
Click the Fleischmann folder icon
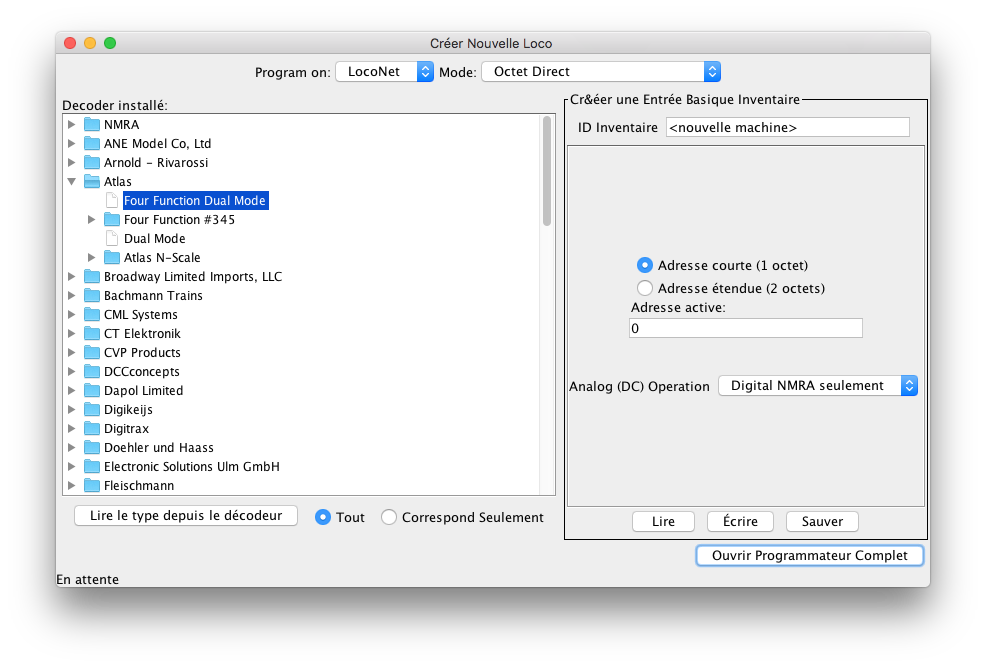92,486
